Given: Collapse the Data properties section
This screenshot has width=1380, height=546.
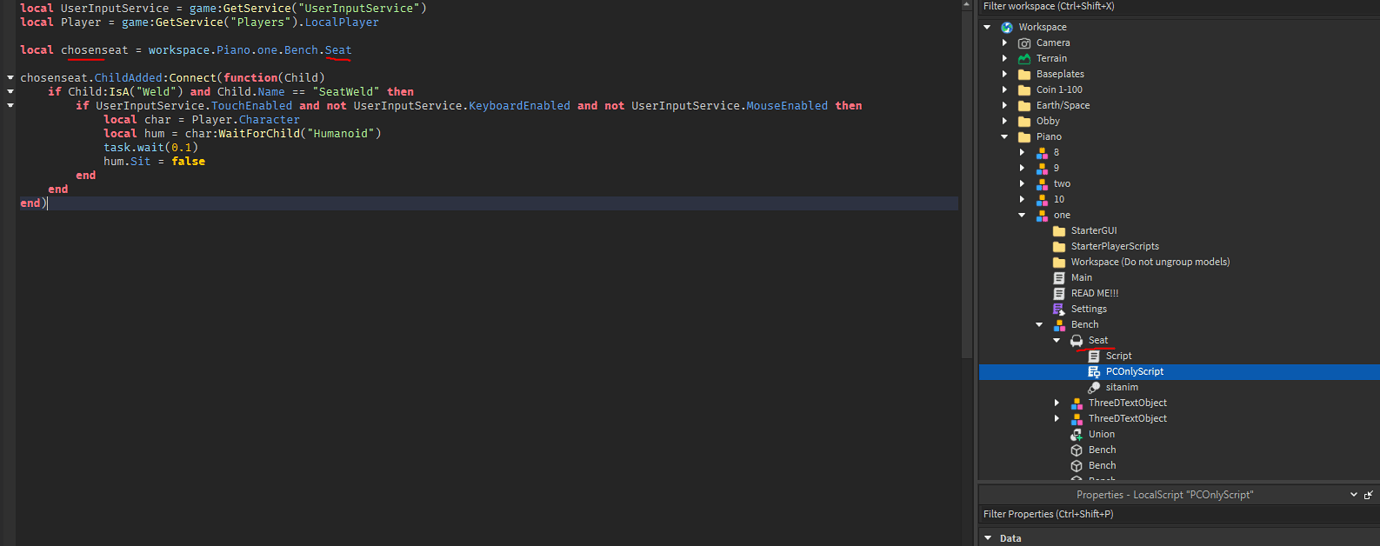Looking at the screenshot, I should (x=988, y=538).
